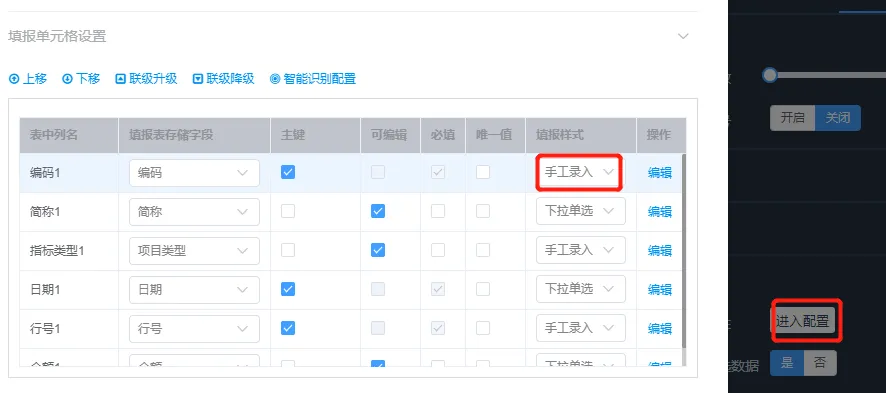Click the 表中列名 column header
Viewport: 886px width, 393px height.
[69, 135]
